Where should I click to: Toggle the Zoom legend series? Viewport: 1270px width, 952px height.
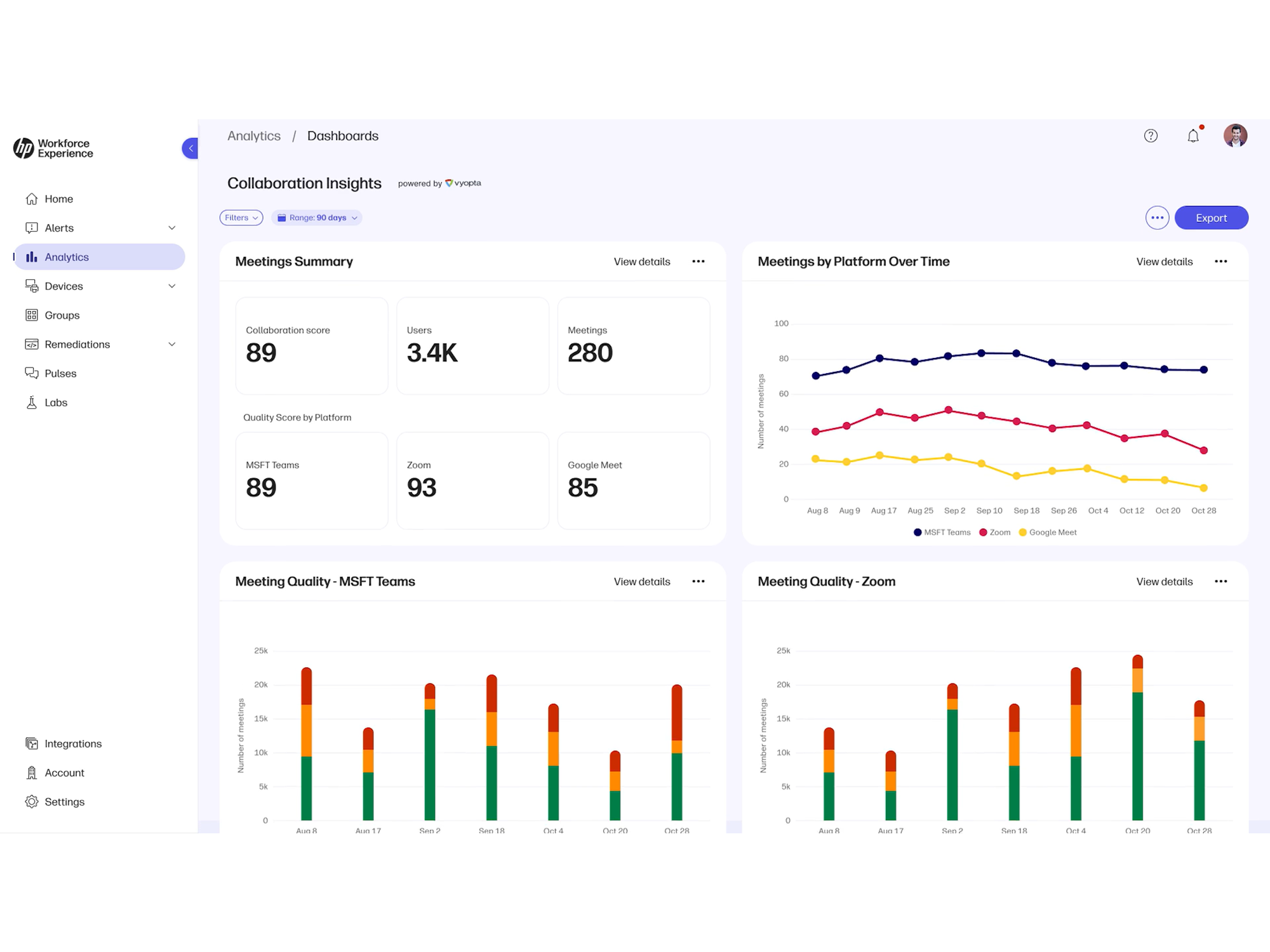(x=995, y=532)
